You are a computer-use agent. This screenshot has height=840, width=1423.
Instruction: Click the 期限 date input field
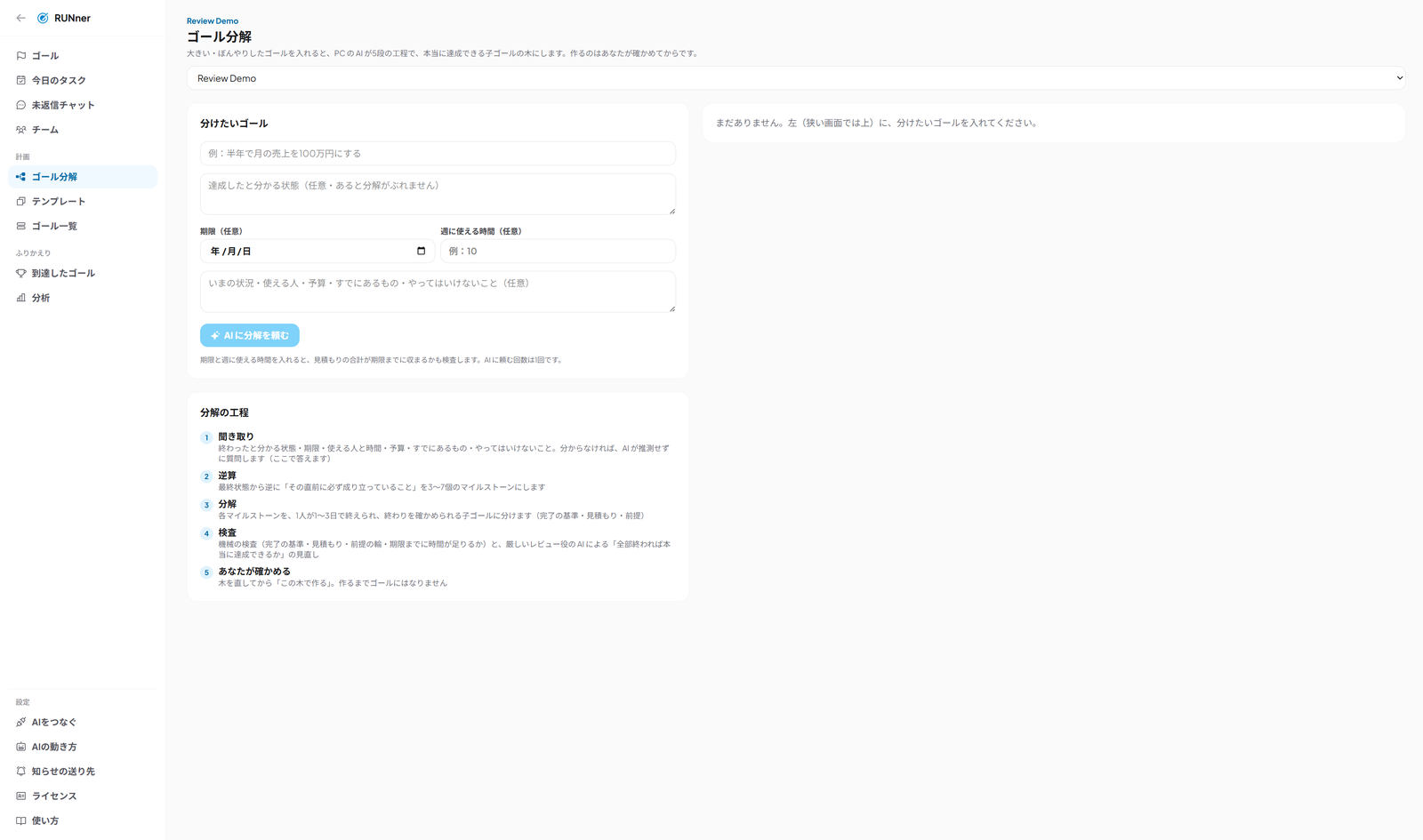point(318,251)
